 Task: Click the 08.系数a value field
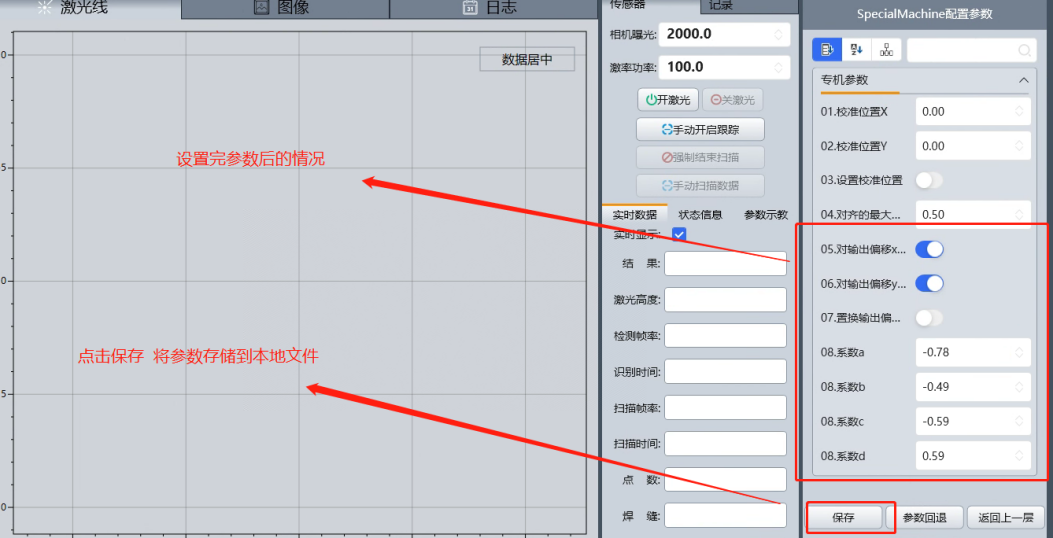coord(965,352)
